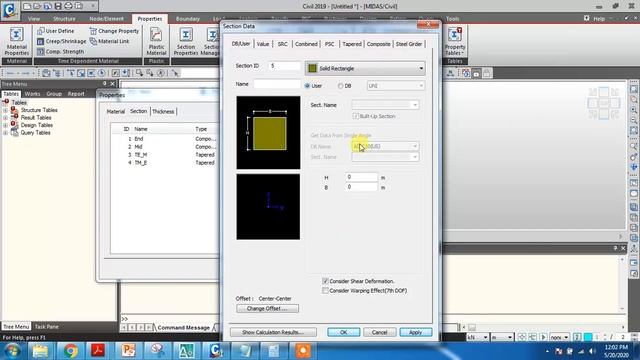Viewport: 640px width, 360px height.
Task: Open the lower Sect. Name dropdown
Action: point(385,157)
